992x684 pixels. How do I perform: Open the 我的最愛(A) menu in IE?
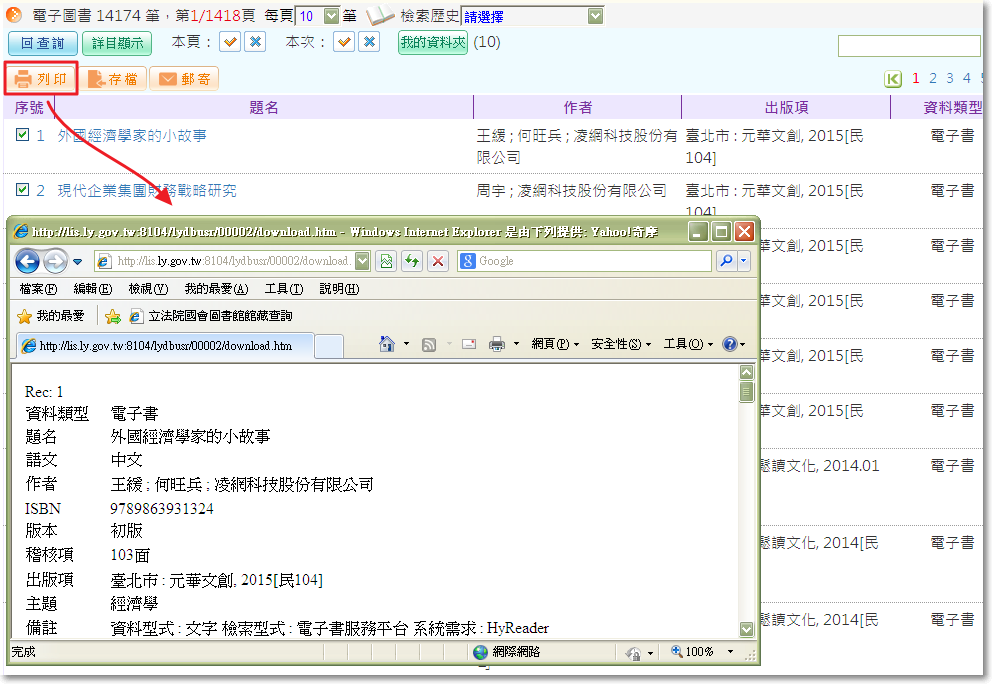coord(216,289)
